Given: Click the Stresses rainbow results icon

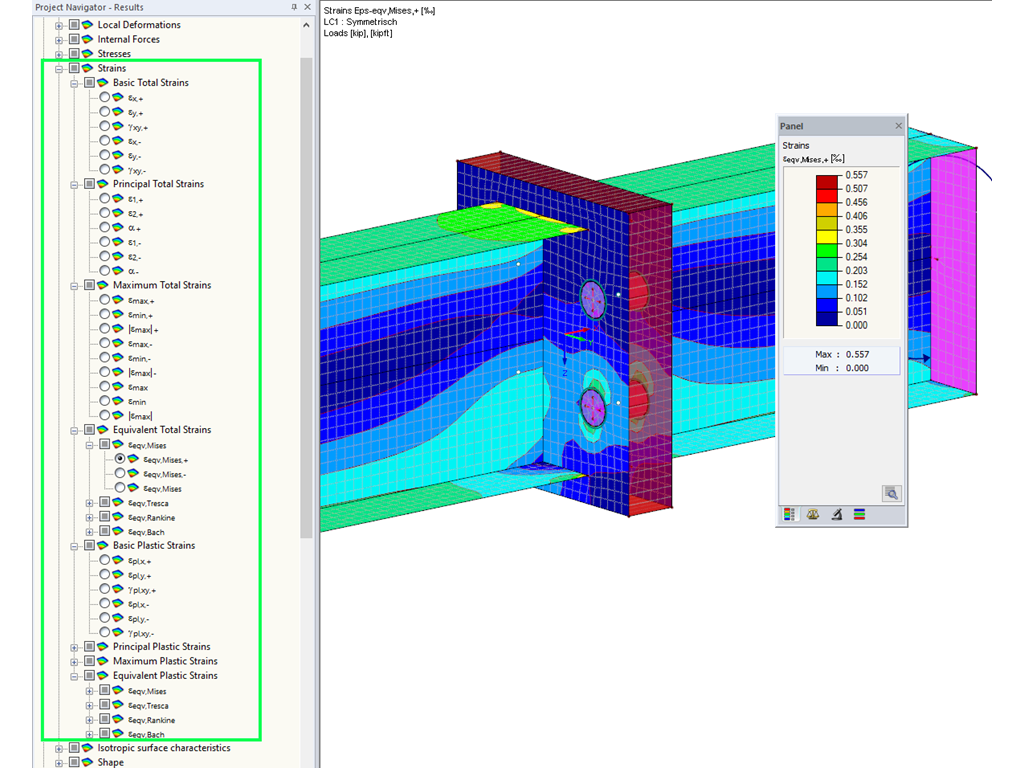Looking at the screenshot, I should pyautogui.click(x=87, y=54).
